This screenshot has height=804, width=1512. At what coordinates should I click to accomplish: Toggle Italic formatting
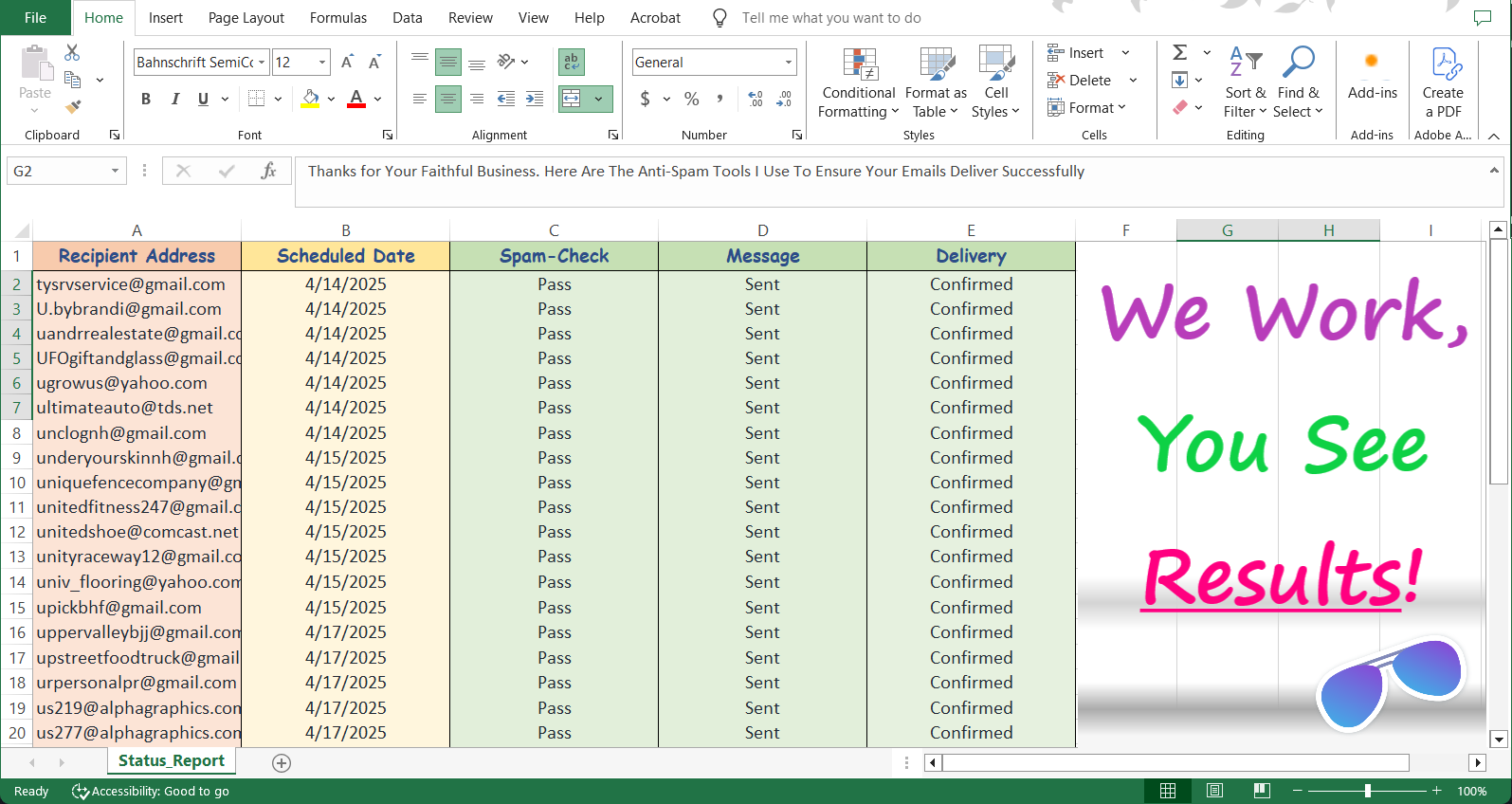pos(174,99)
